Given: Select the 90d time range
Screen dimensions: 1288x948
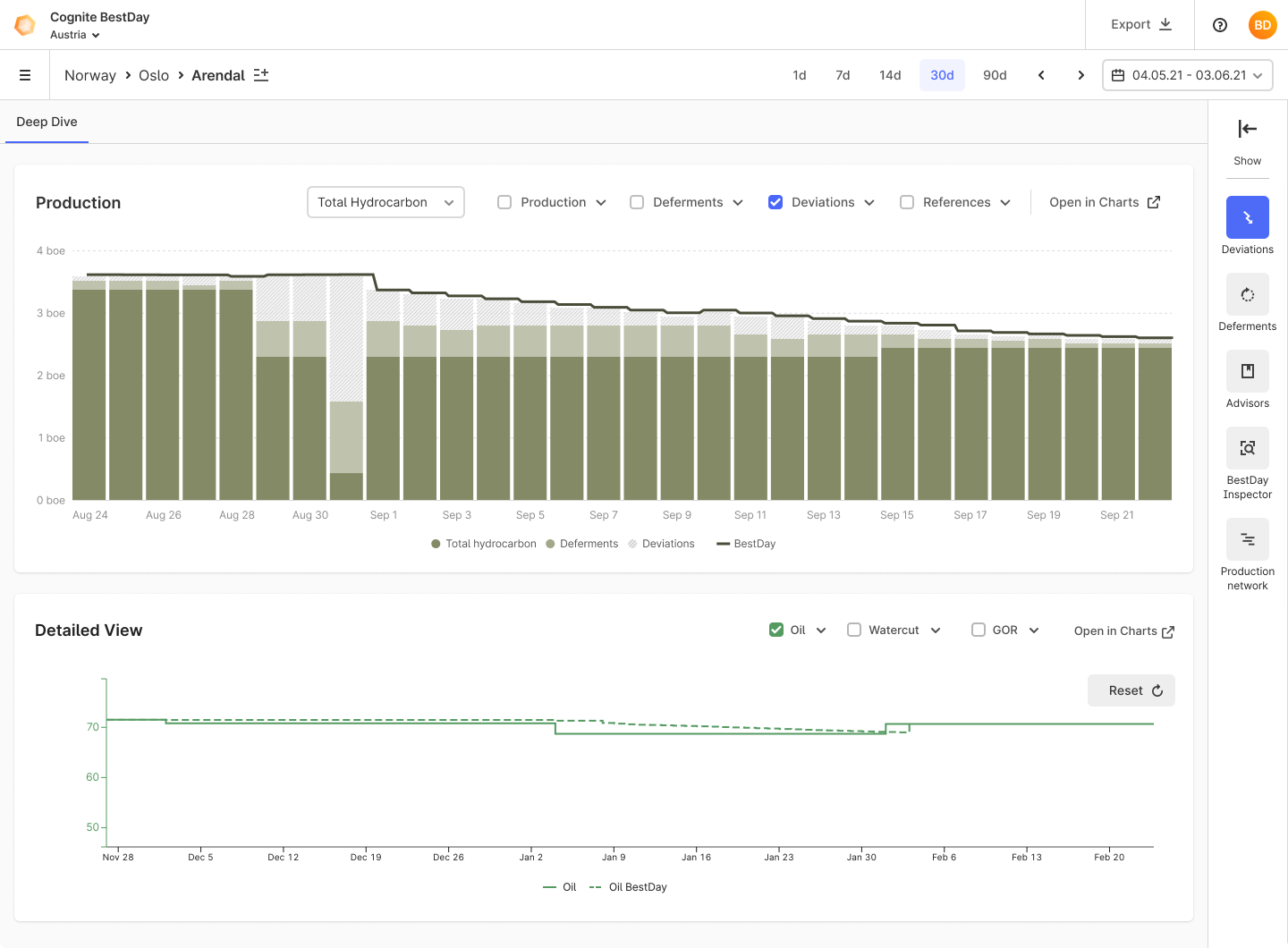Looking at the screenshot, I should click(x=995, y=75).
